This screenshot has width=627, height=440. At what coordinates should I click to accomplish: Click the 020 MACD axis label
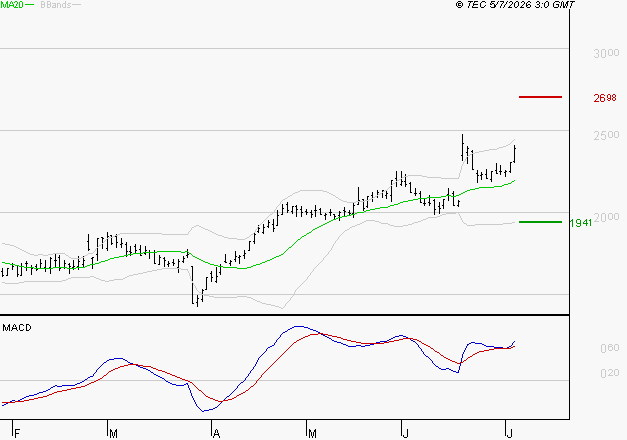610,373
